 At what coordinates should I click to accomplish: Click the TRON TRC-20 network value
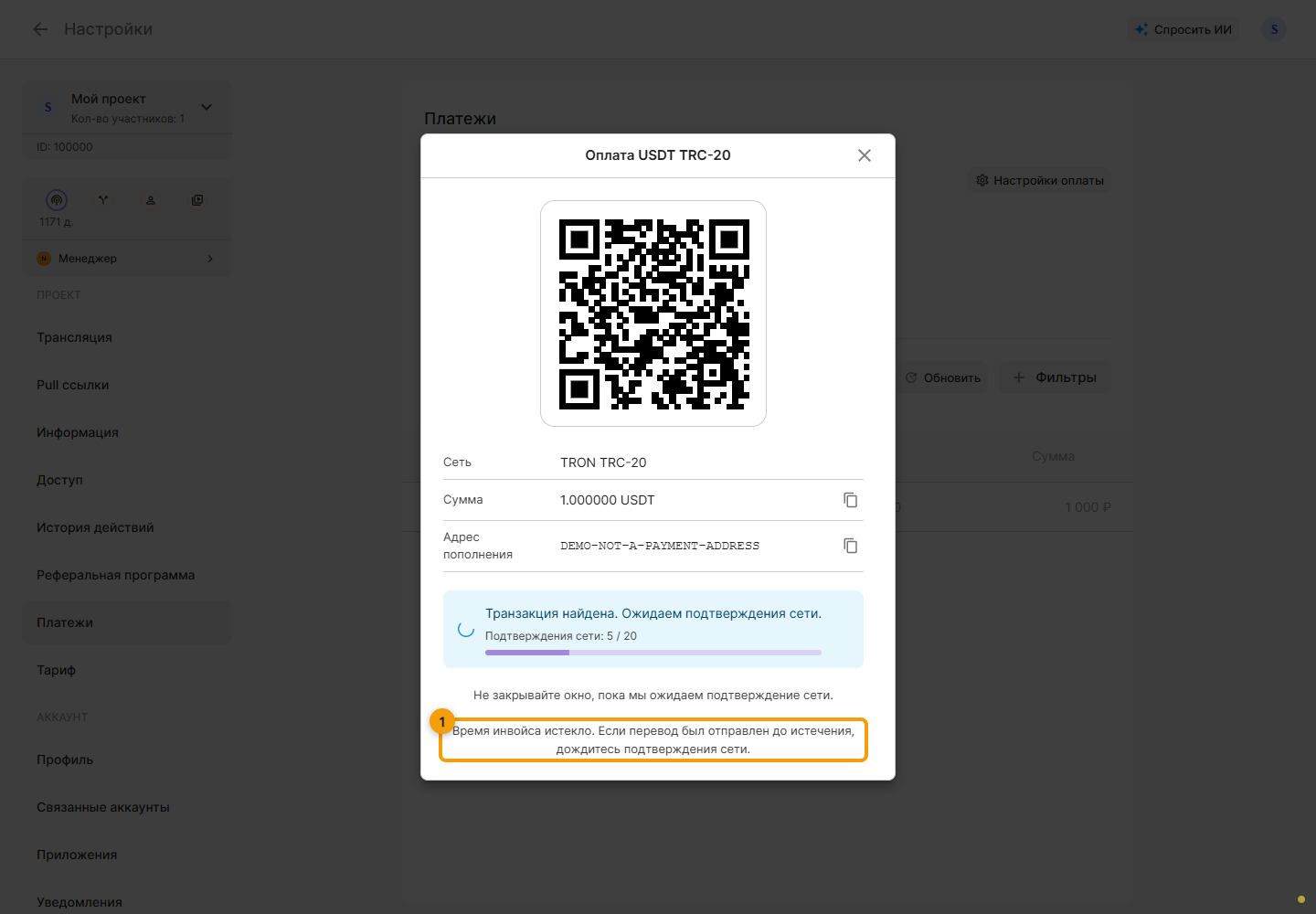pyautogui.click(x=603, y=462)
